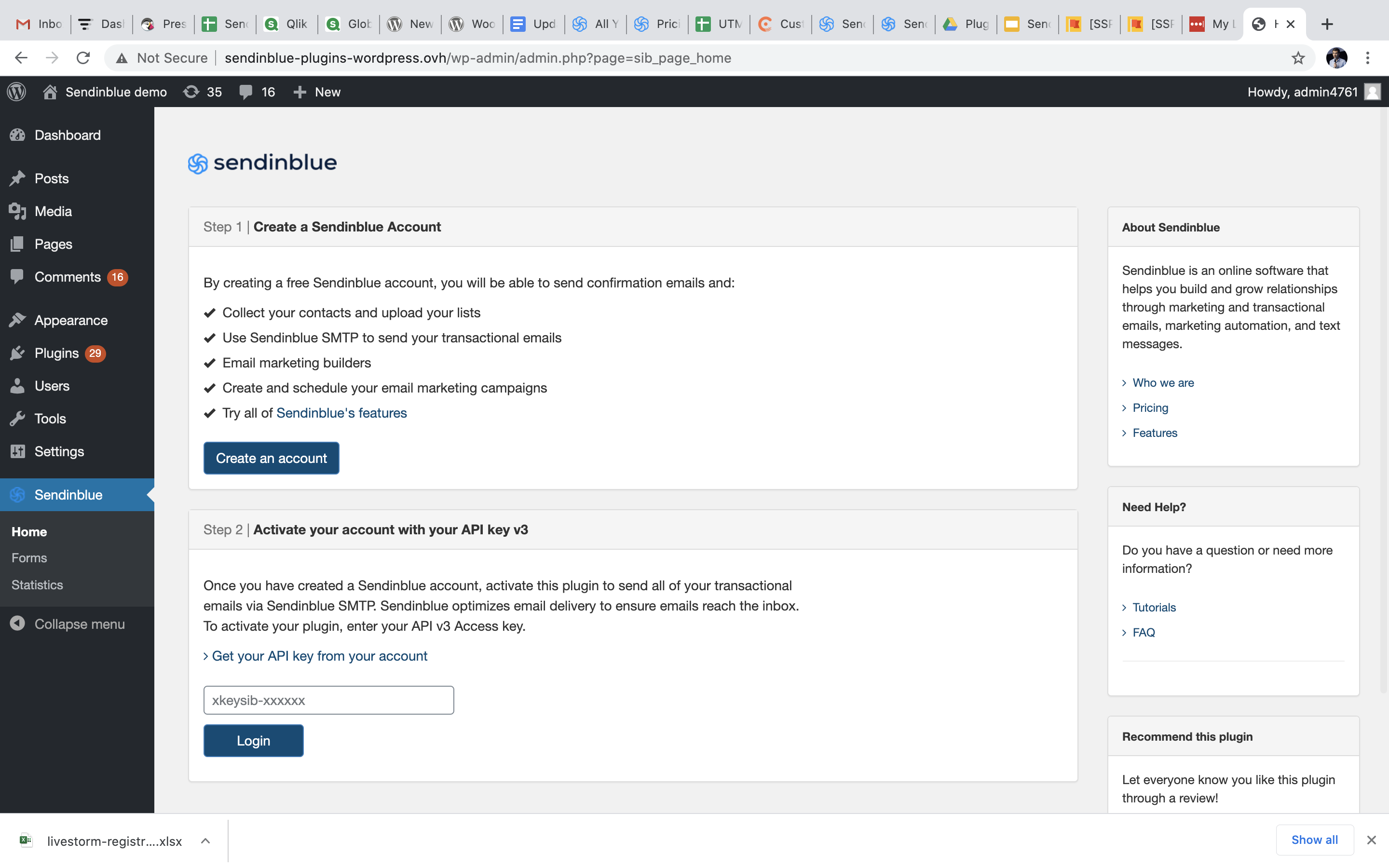Click the API key input field
Screen dimensions: 1389x868
click(328, 700)
